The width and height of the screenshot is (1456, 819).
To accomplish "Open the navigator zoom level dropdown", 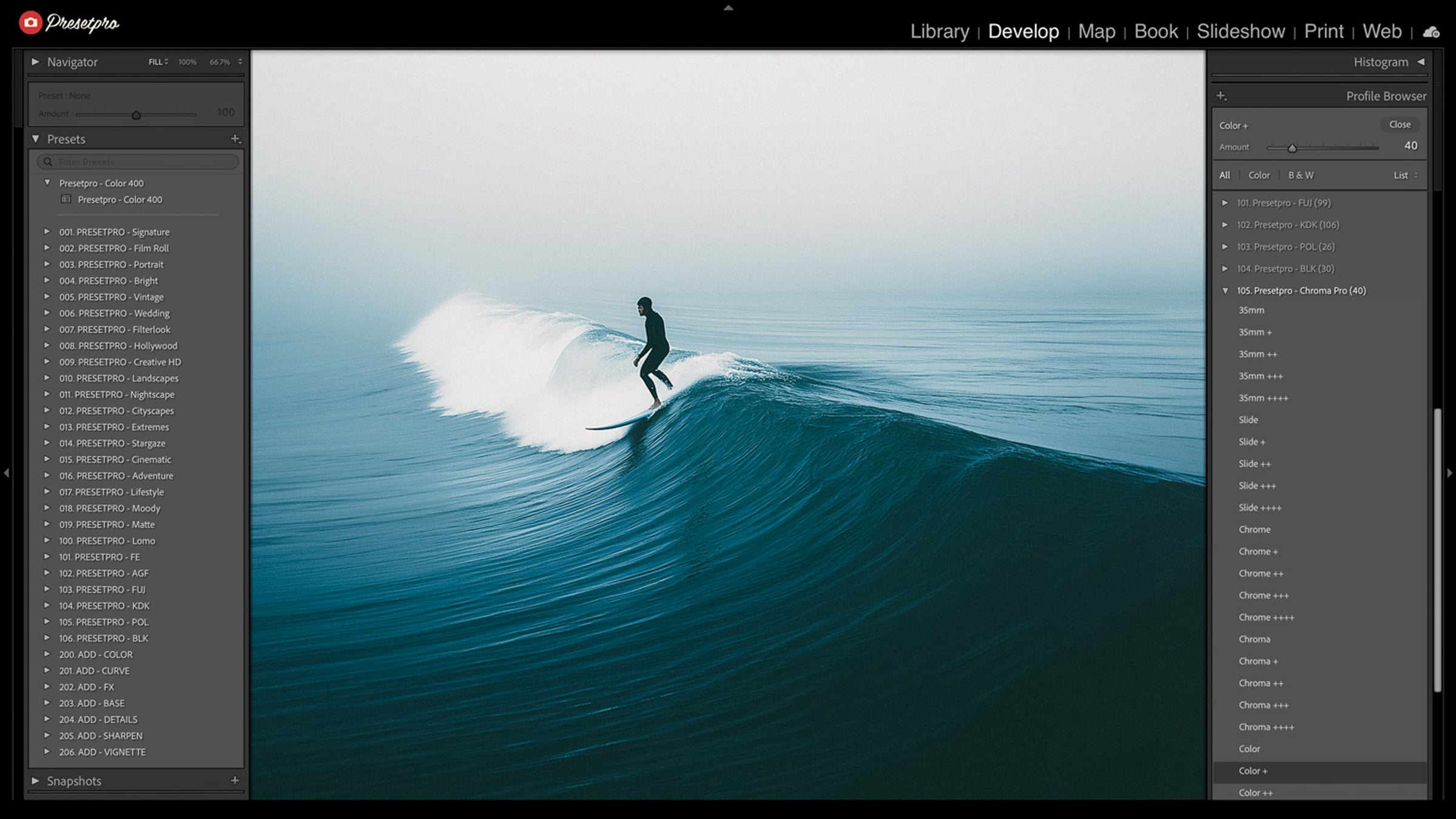I will tap(240, 62).
